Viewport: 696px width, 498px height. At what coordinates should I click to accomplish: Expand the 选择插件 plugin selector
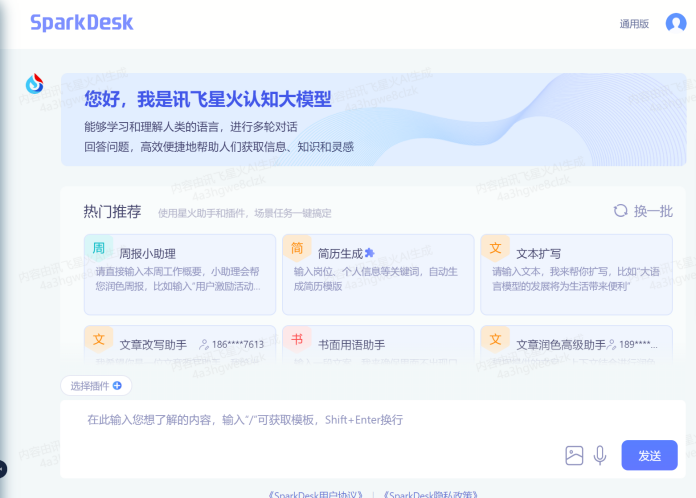(x=96, y=385)
